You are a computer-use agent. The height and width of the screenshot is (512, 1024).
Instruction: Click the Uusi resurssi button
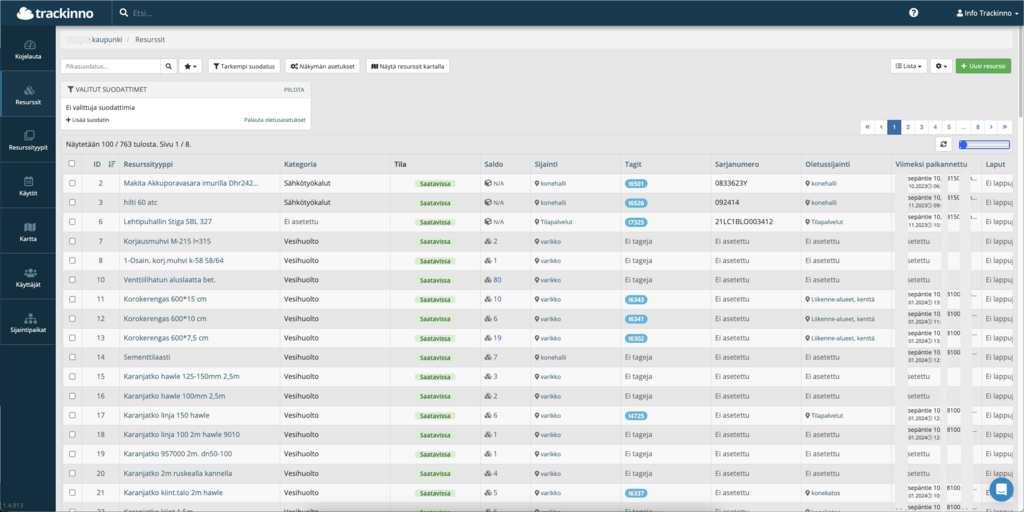983,66
